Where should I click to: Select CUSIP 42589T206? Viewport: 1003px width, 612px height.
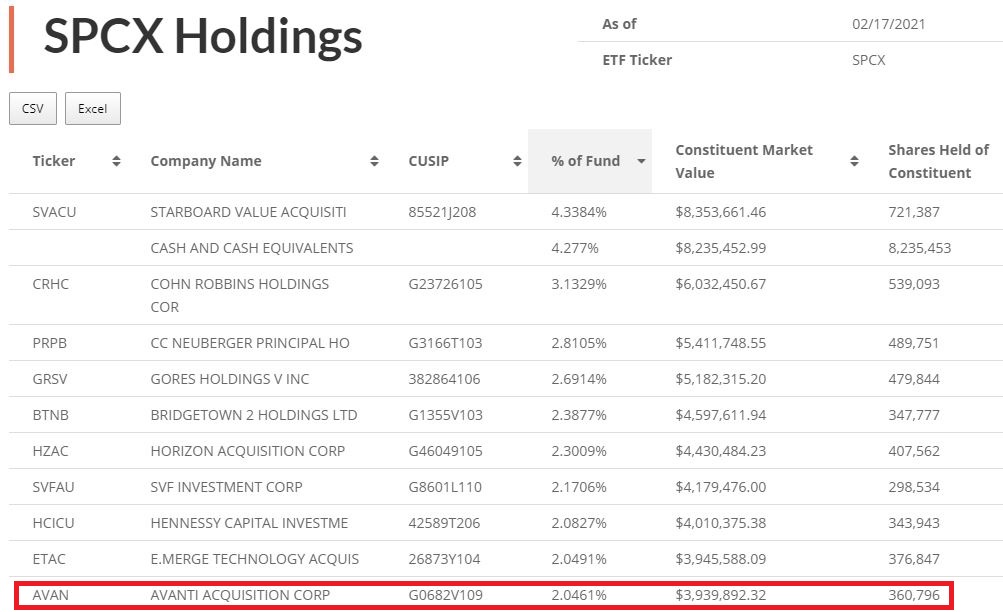point(444,523)
